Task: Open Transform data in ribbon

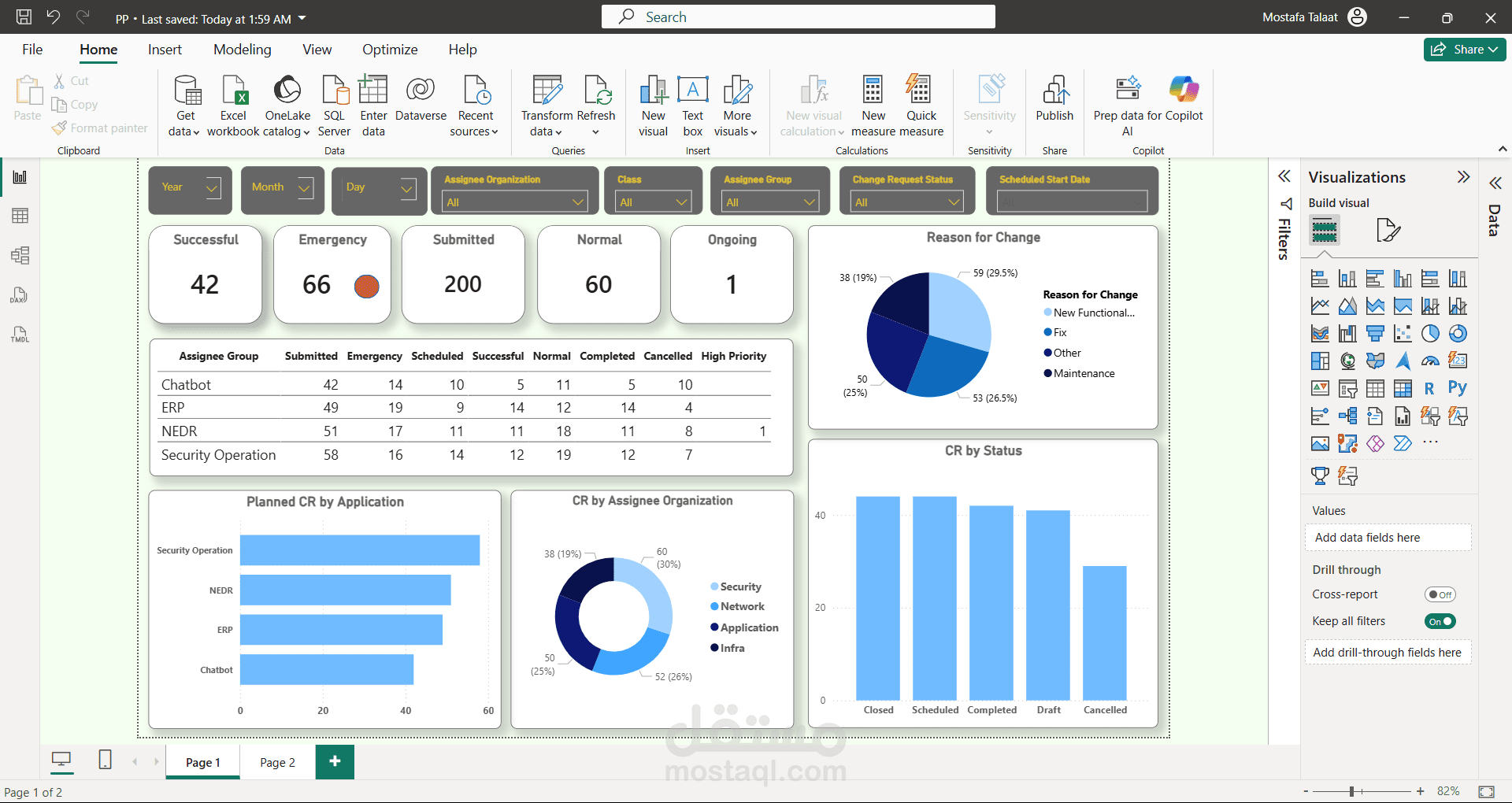Action: point(547,106)
